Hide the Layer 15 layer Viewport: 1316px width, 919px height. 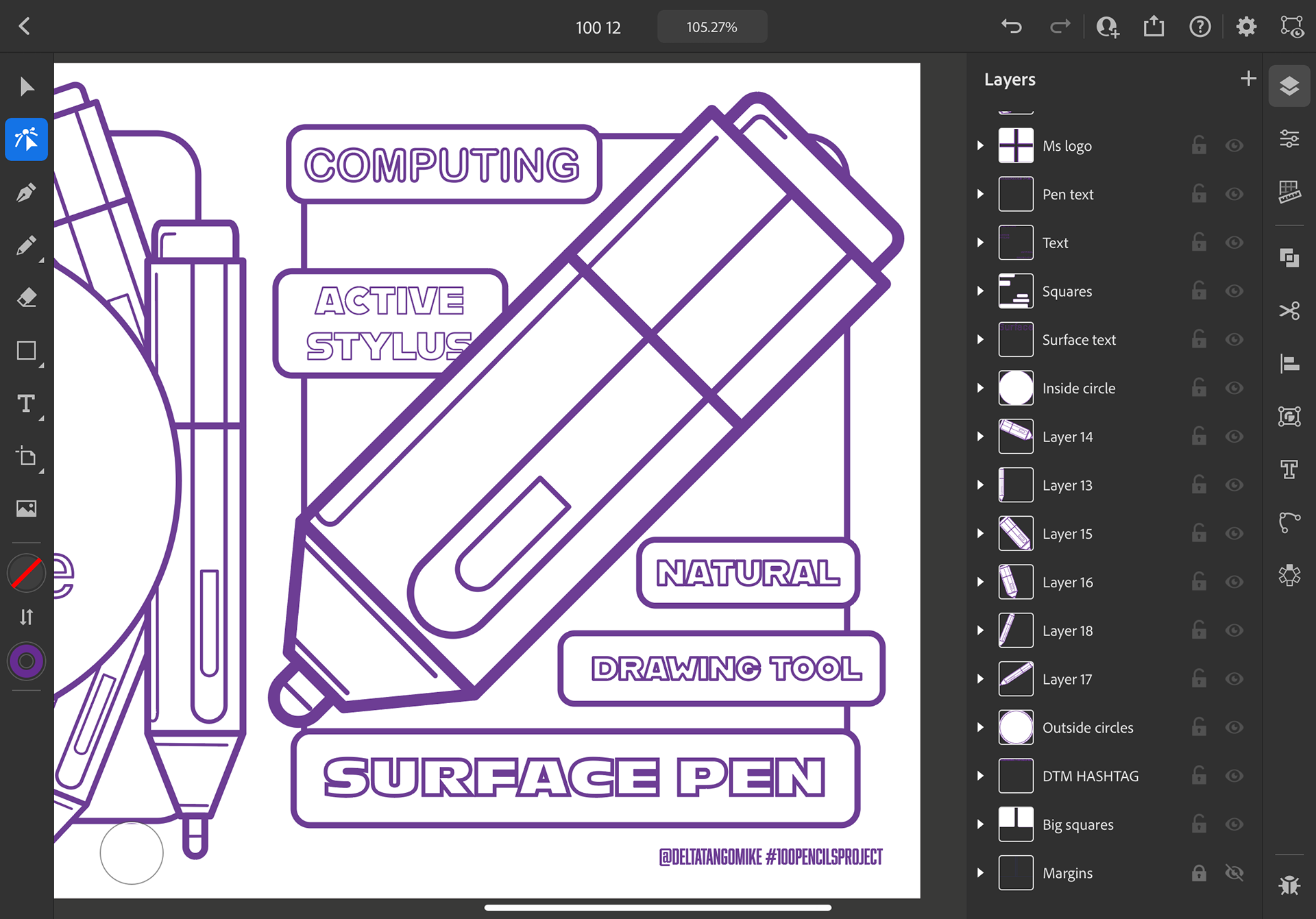[x=1234, y=533]
